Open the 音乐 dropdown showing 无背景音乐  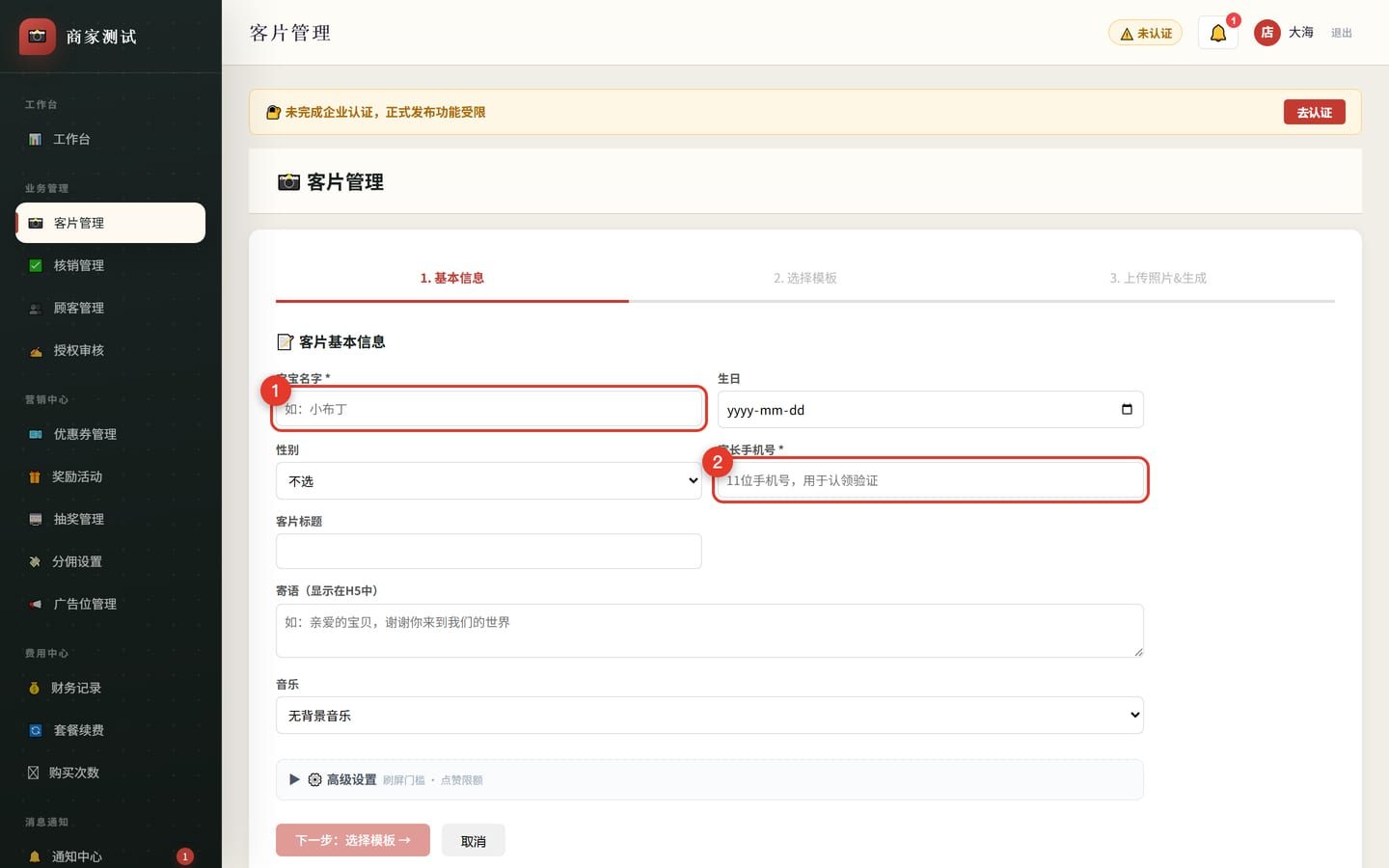[x=710, y=715]
